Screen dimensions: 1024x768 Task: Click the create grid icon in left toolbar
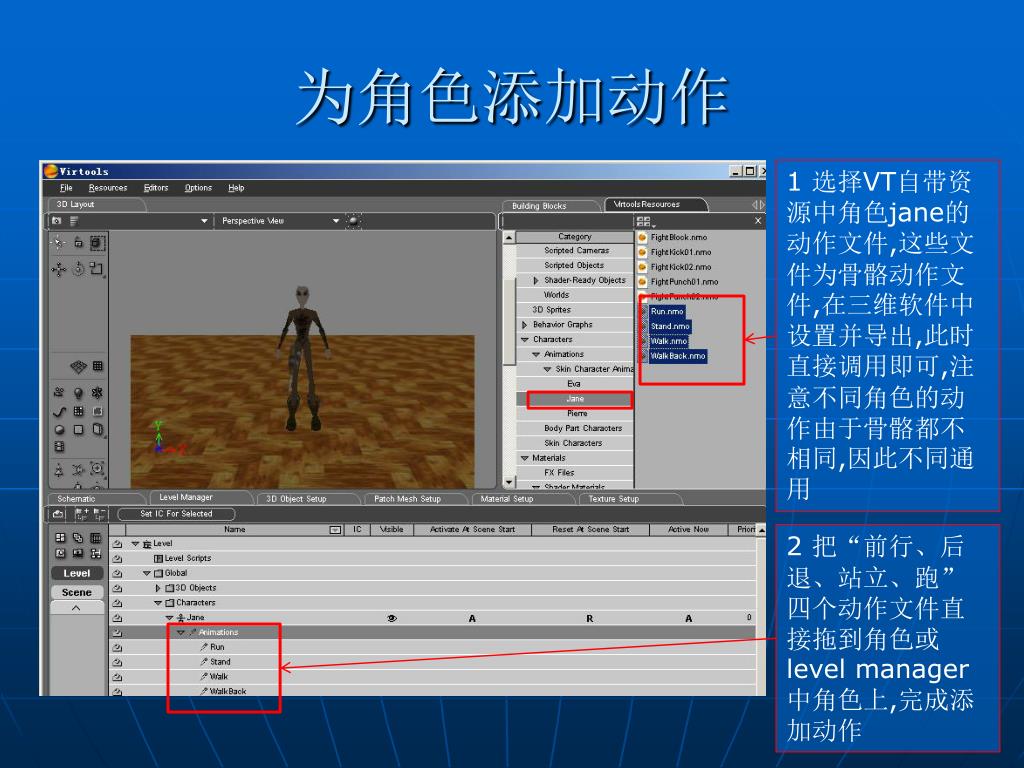point(78,411)
